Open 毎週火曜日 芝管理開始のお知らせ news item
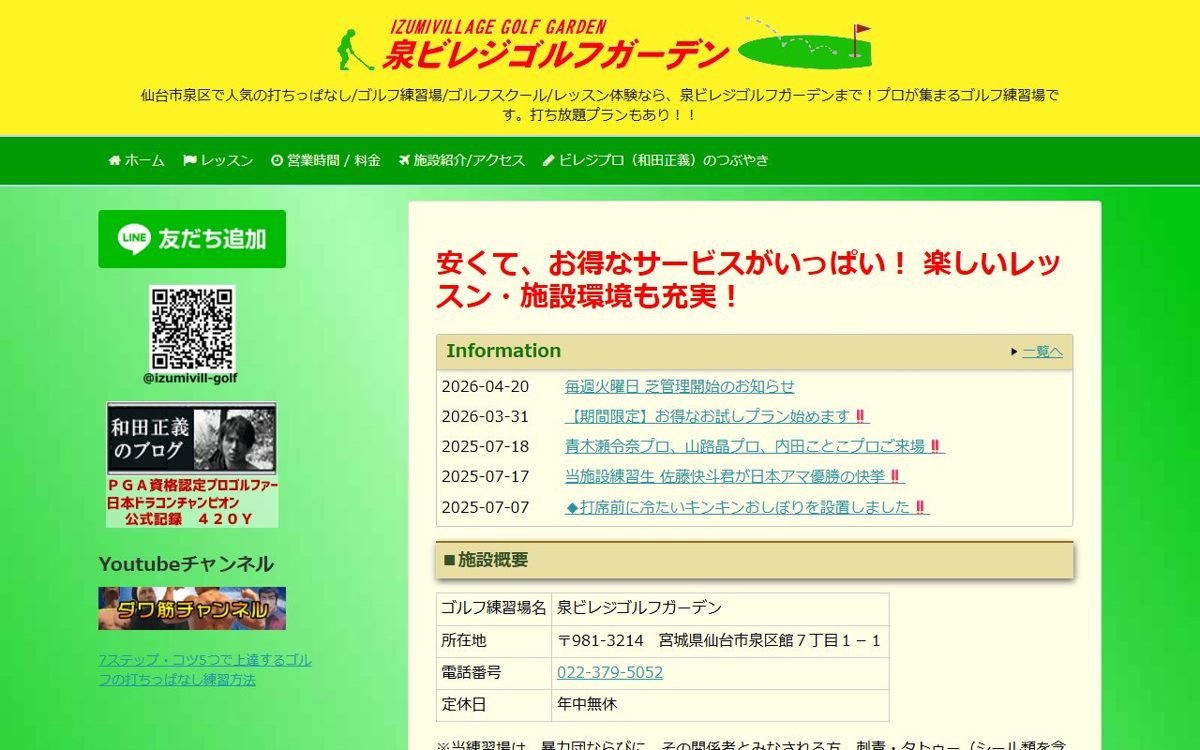The image size is (1200, 750). coord(680,387)
